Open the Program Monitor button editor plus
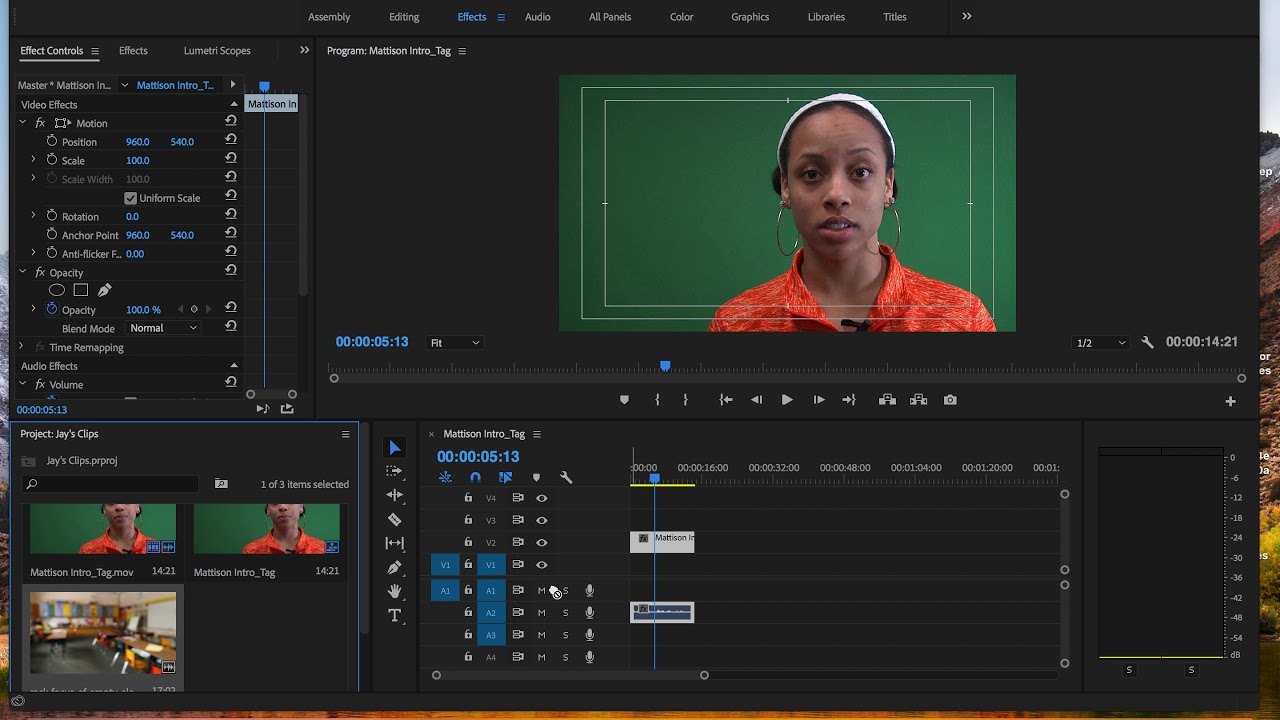Screen dimensions: 1280x720 1230,401
